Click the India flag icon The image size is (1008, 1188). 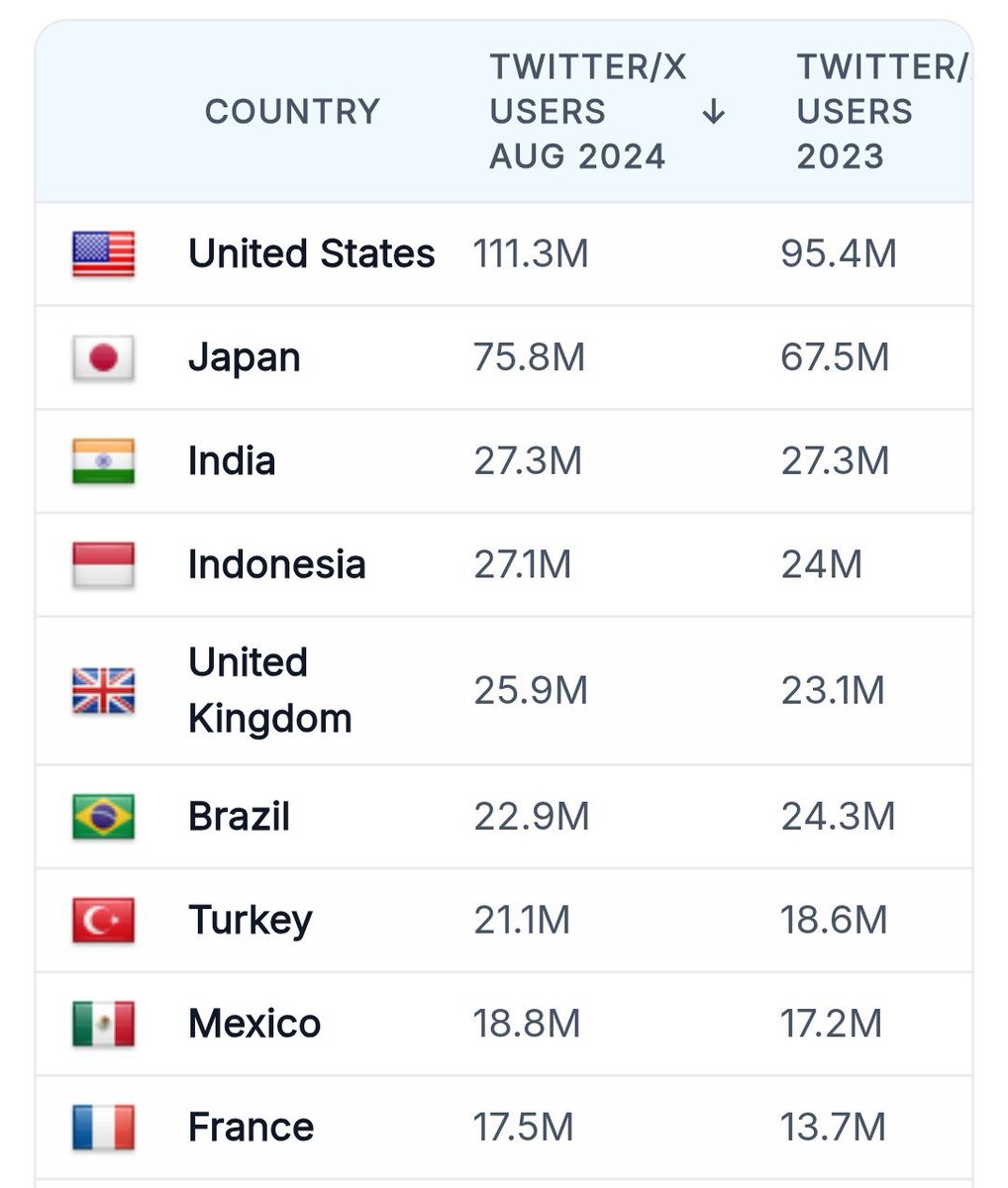tap(103, 461)
